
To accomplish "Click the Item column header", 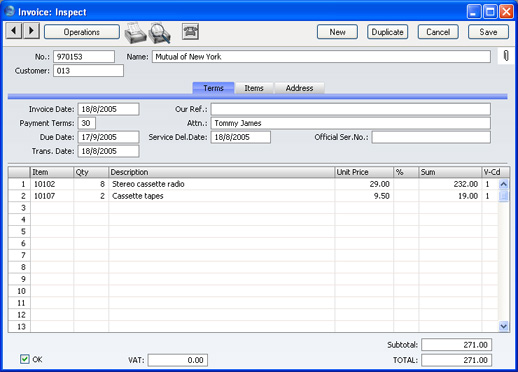I will pos(52,172).
